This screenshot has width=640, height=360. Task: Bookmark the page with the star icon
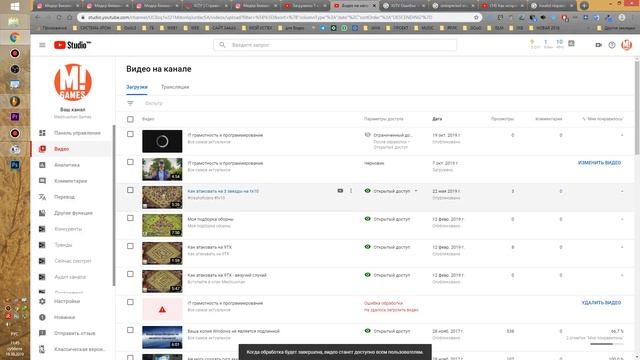(x=476, y=18)
